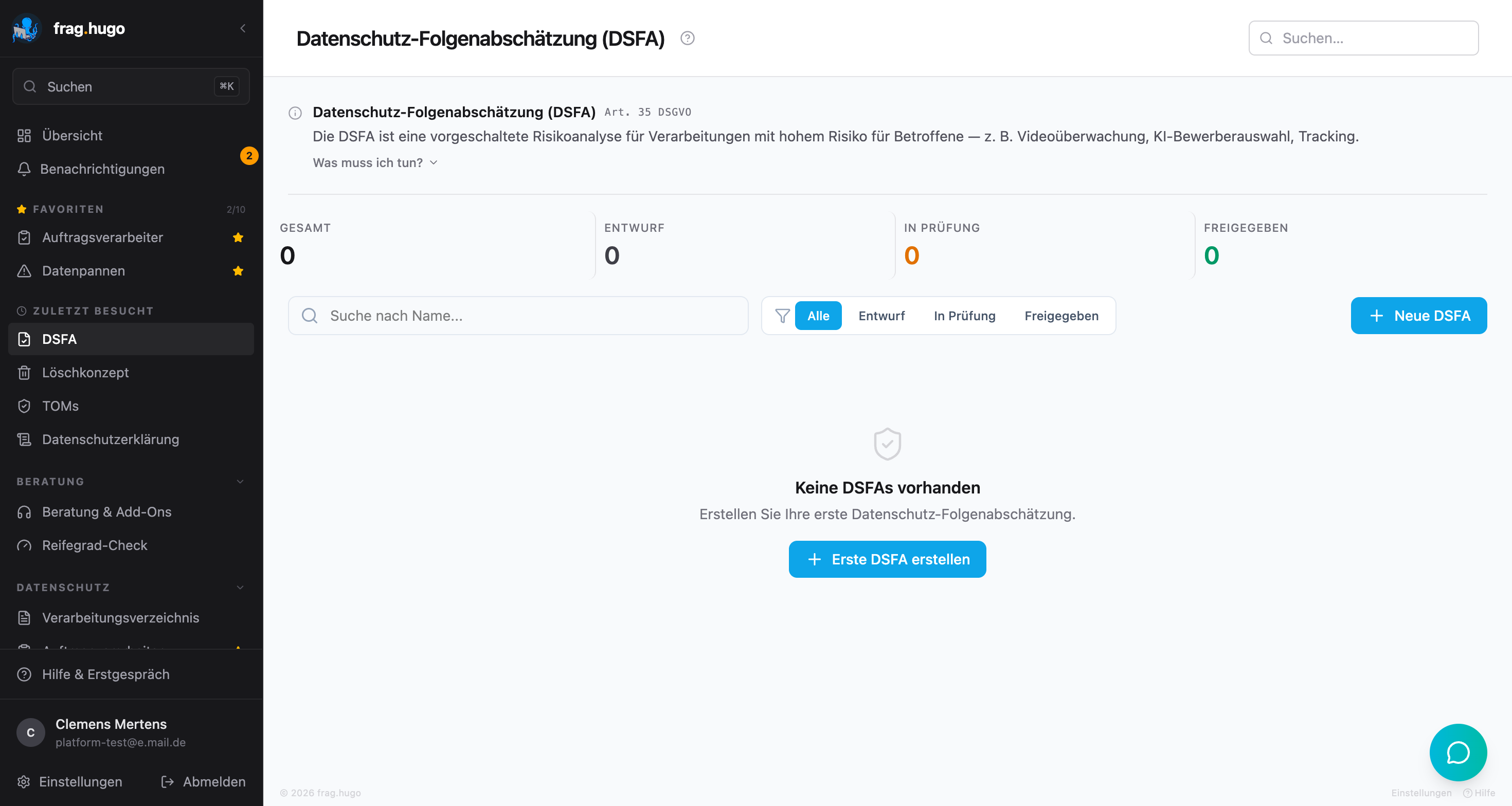The width and height of the screenshot is (1512, 806).
Task: Click the Reifegrad-Check gauge icon
Action: (x=24, y=545)
